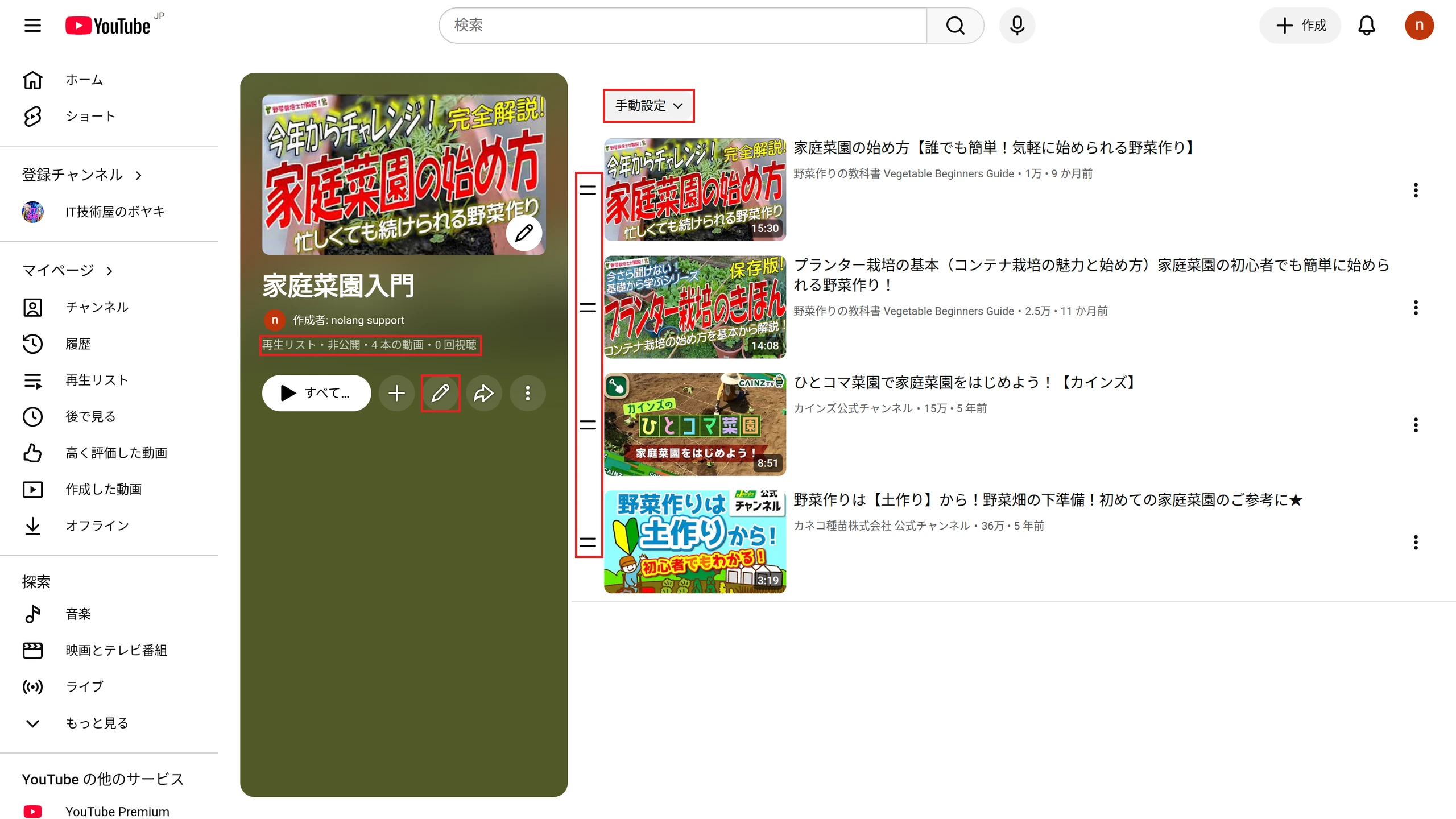1456x819 pixels.
Task: Edit the playlist thumbnail pencil
Action: (x=524, y=232)
